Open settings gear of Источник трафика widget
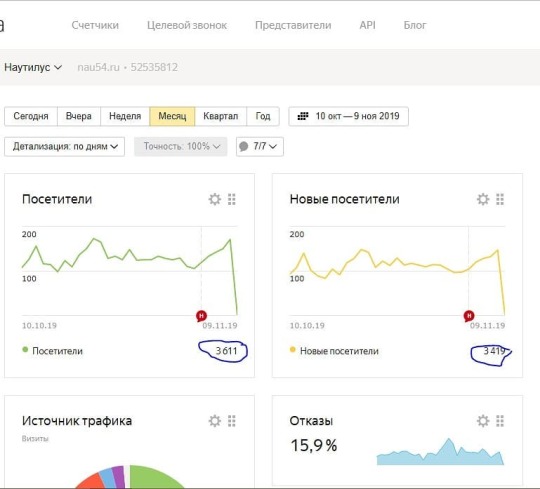Image resolution: width=540 pixels, height=489 pixels. pyautogui.click(x=215, y=421)
